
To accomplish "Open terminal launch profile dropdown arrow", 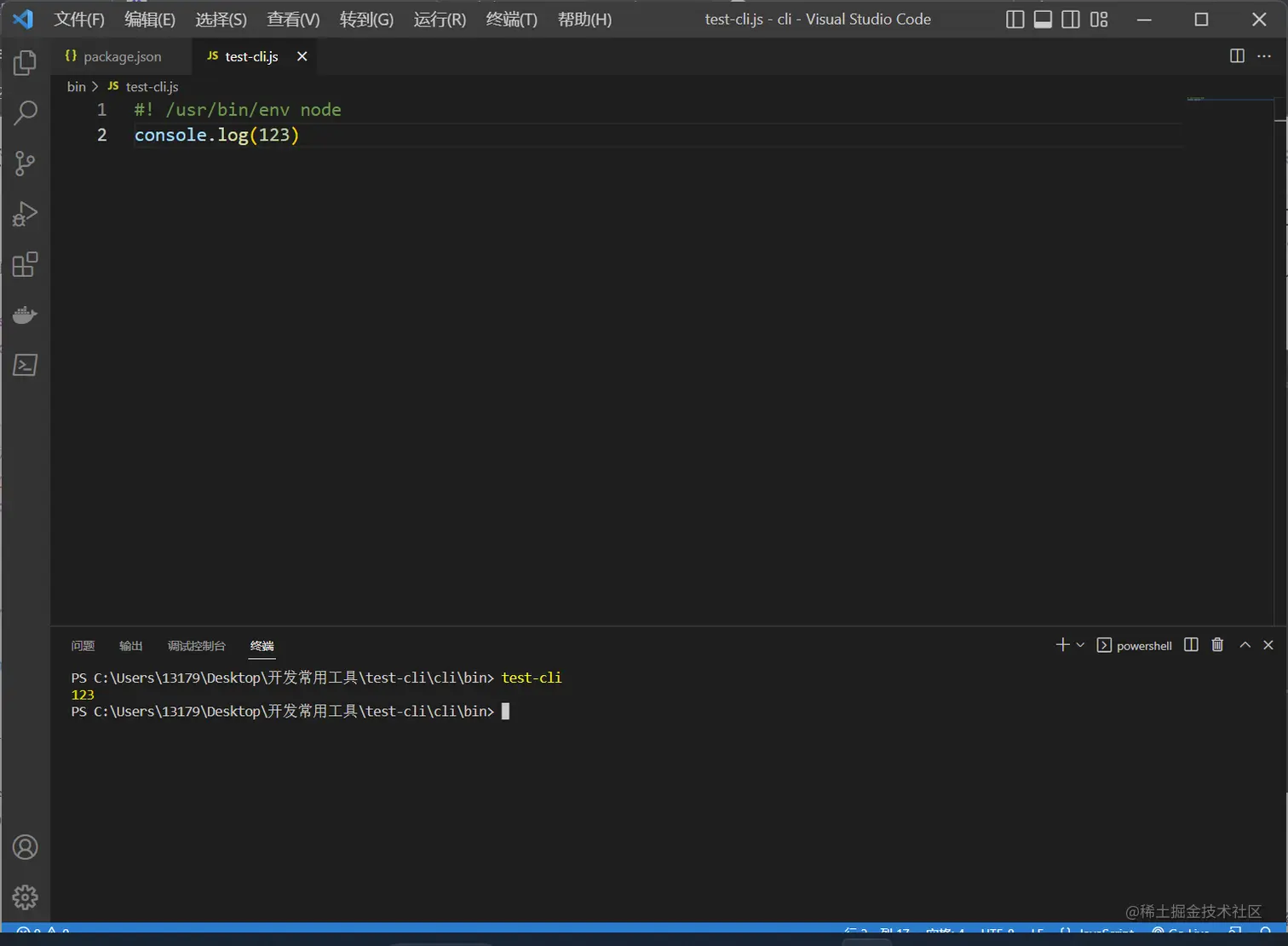I will coord(1080,645).
